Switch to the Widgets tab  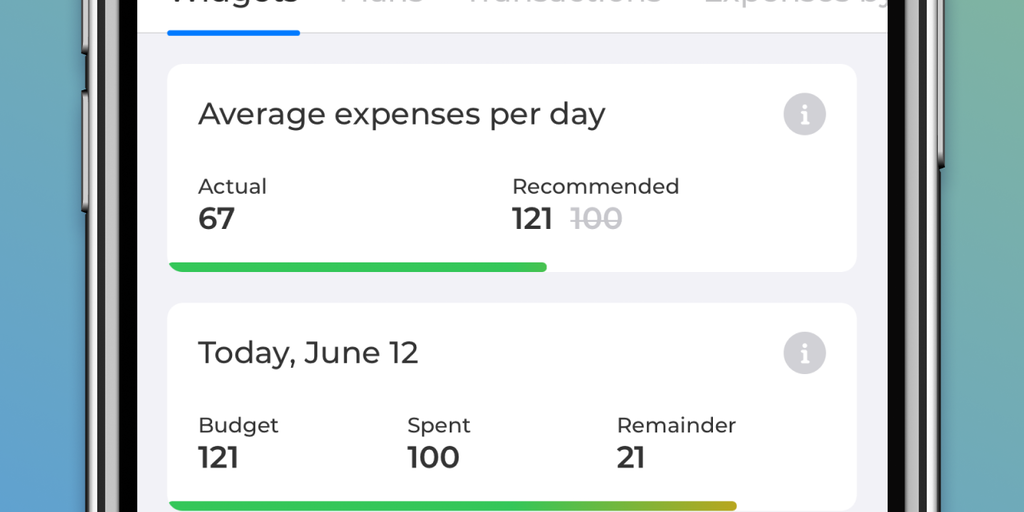point(233,5)
